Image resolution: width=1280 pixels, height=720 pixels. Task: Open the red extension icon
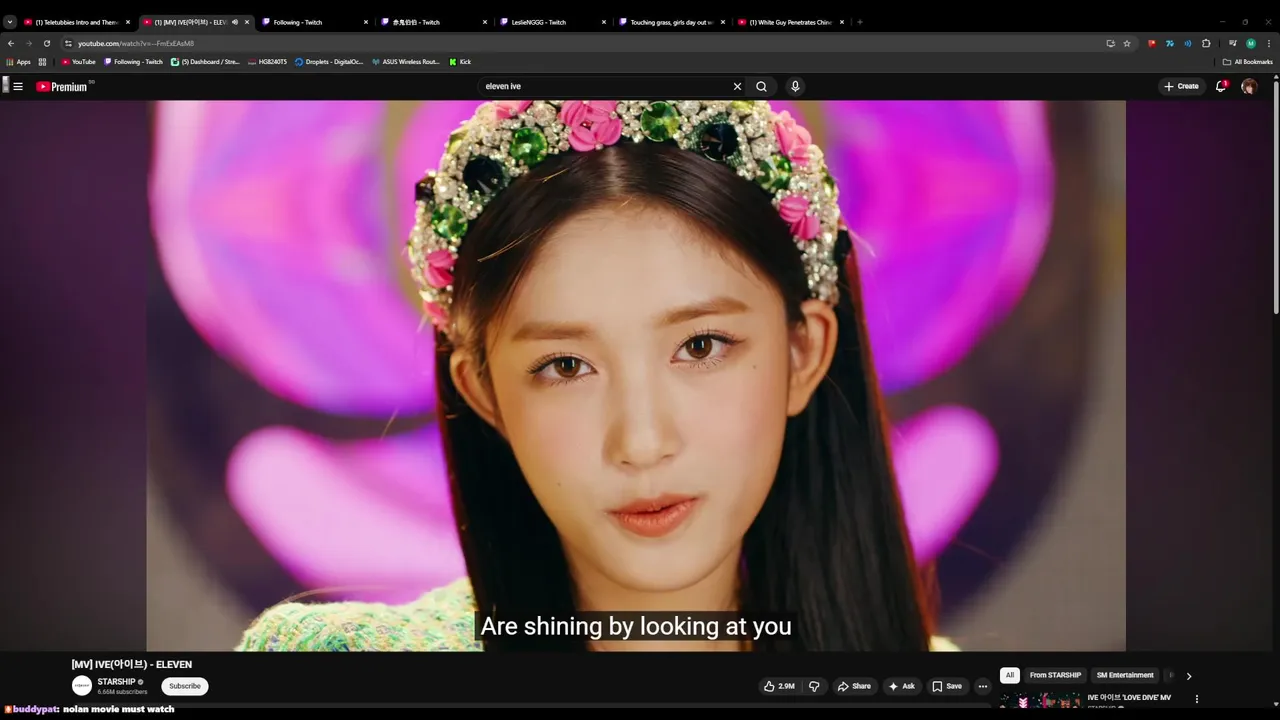click(x=1152, y=43)
